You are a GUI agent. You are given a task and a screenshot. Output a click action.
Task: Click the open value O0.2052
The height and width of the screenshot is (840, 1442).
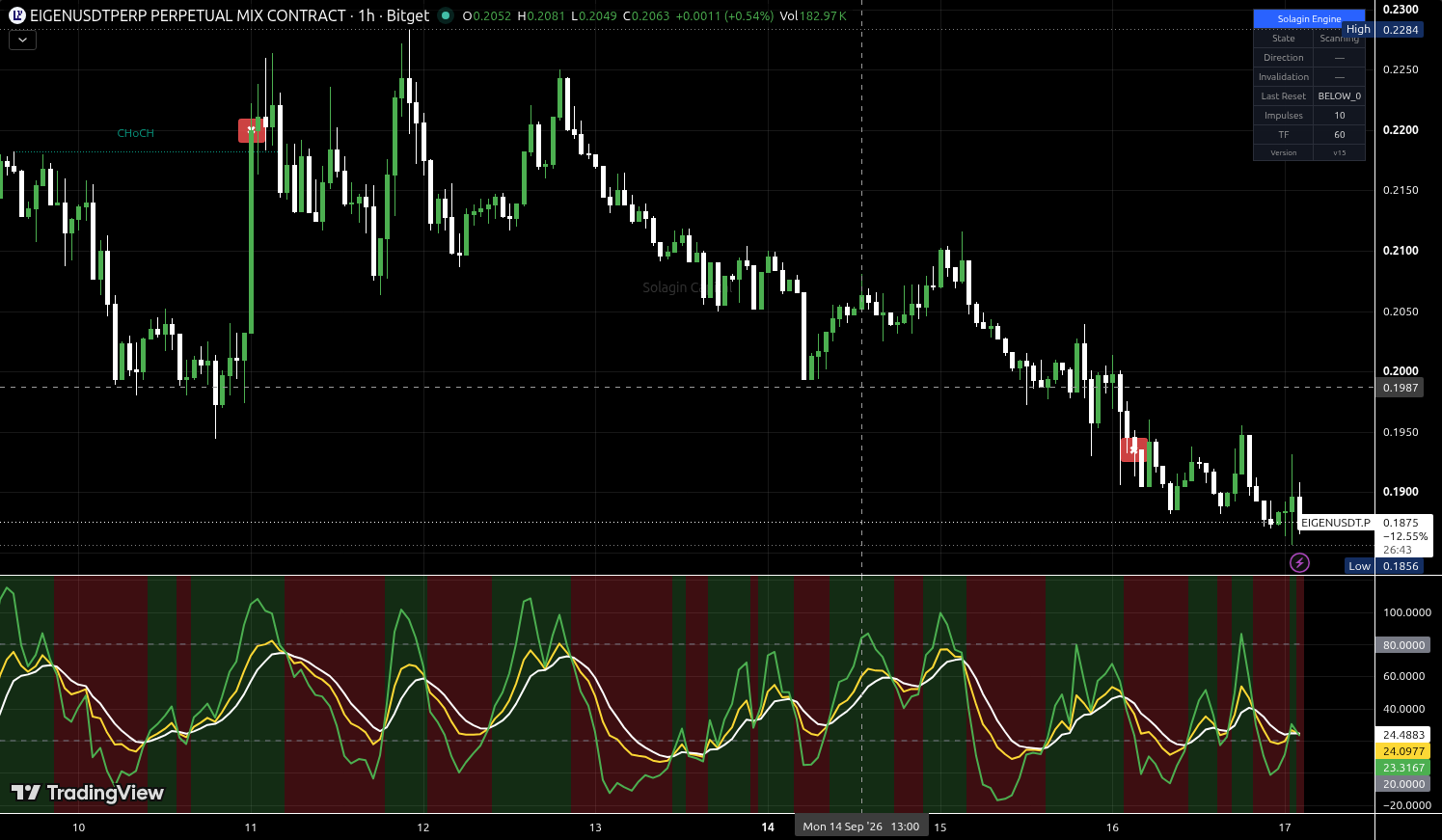[x=487, y=16]
